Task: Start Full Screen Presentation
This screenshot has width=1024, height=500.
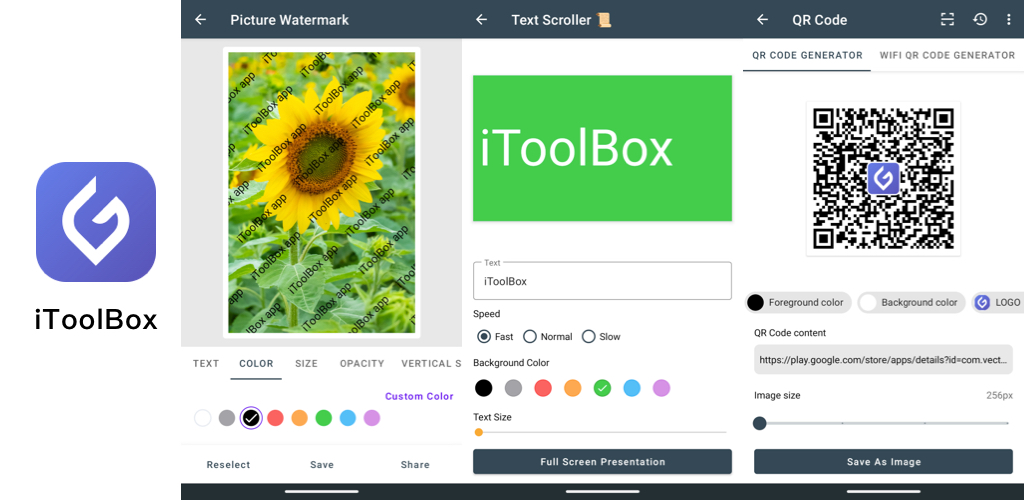Action: point(602,461)
